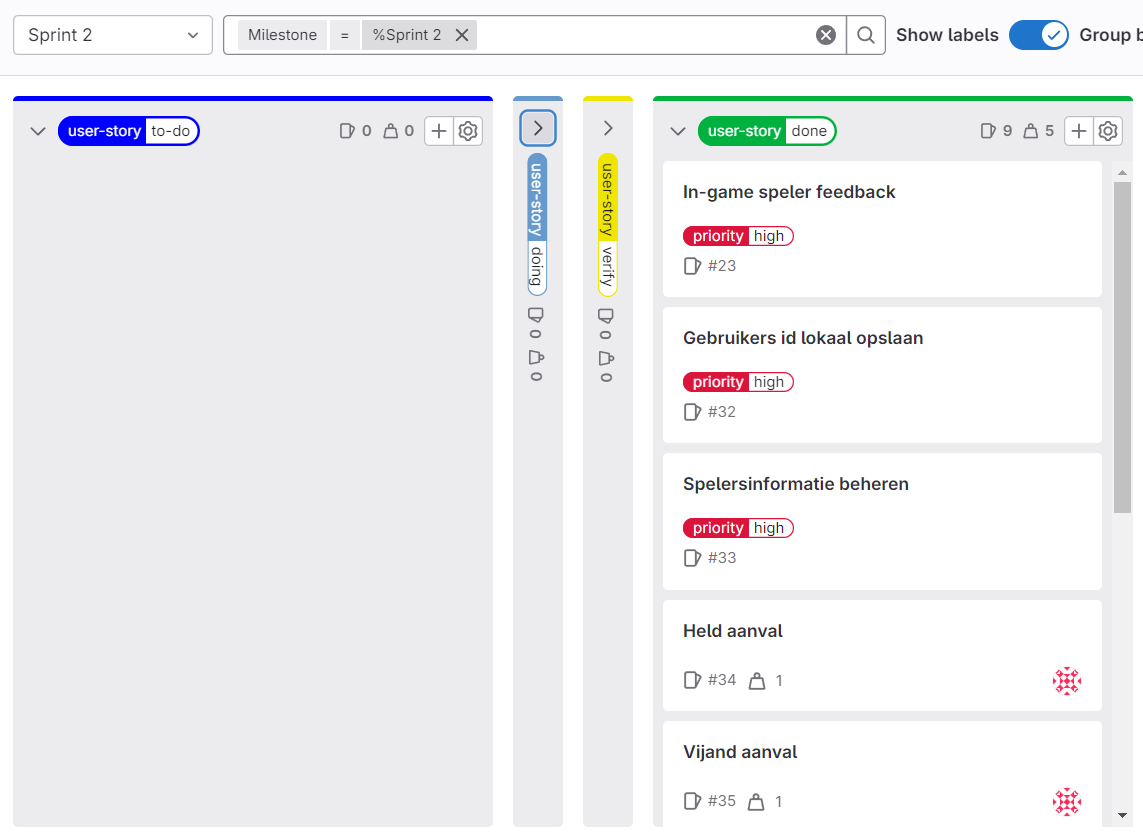Viewport: 1143px width, 832px height.
Task: Click priority high label on Spelersinformatie beheren
Action: point(738,528)
